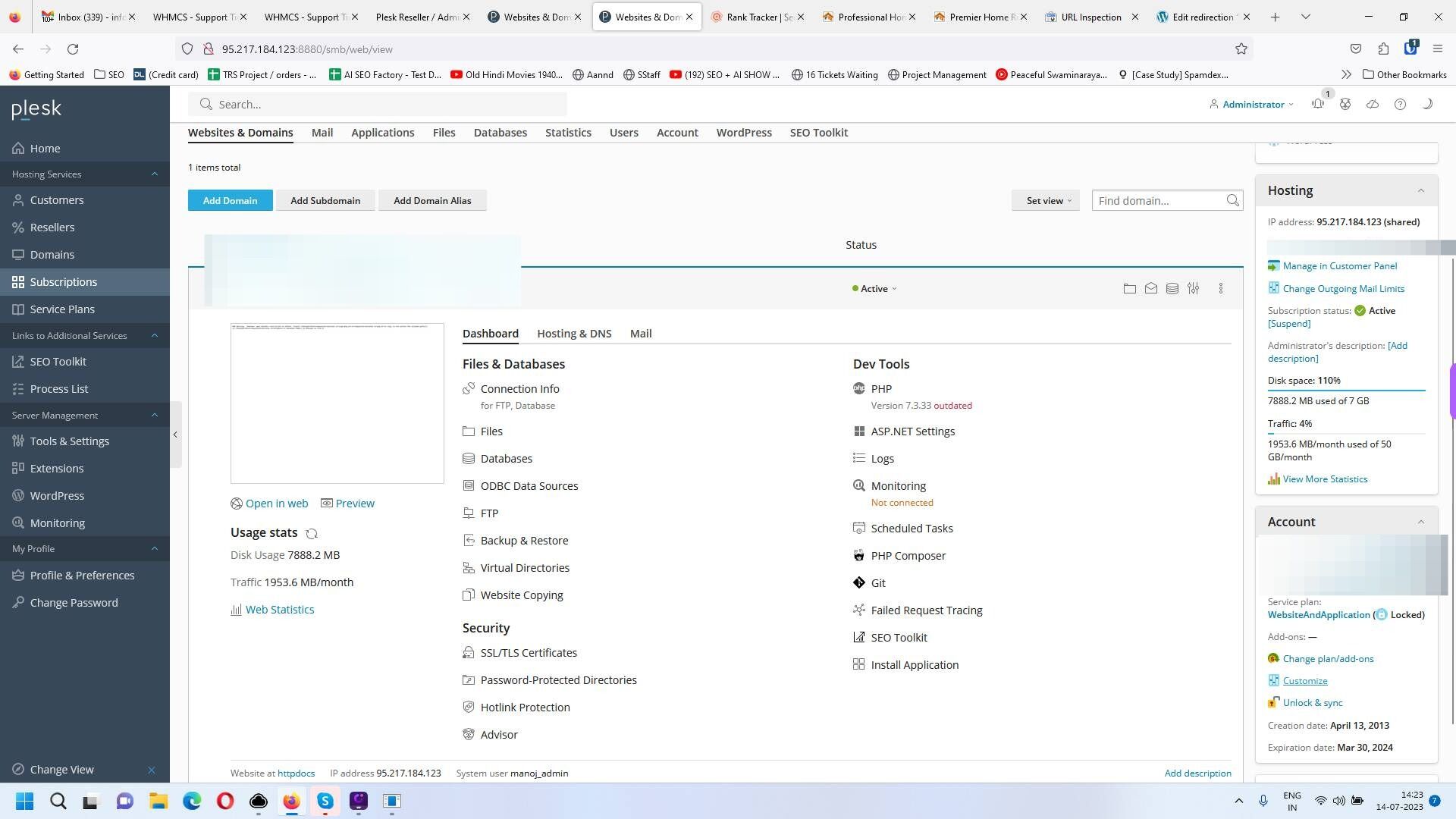This screenshot has width=1456, height=819.
Task: Switch to the Hosting & DNS tab
Action: coord(574,333)
